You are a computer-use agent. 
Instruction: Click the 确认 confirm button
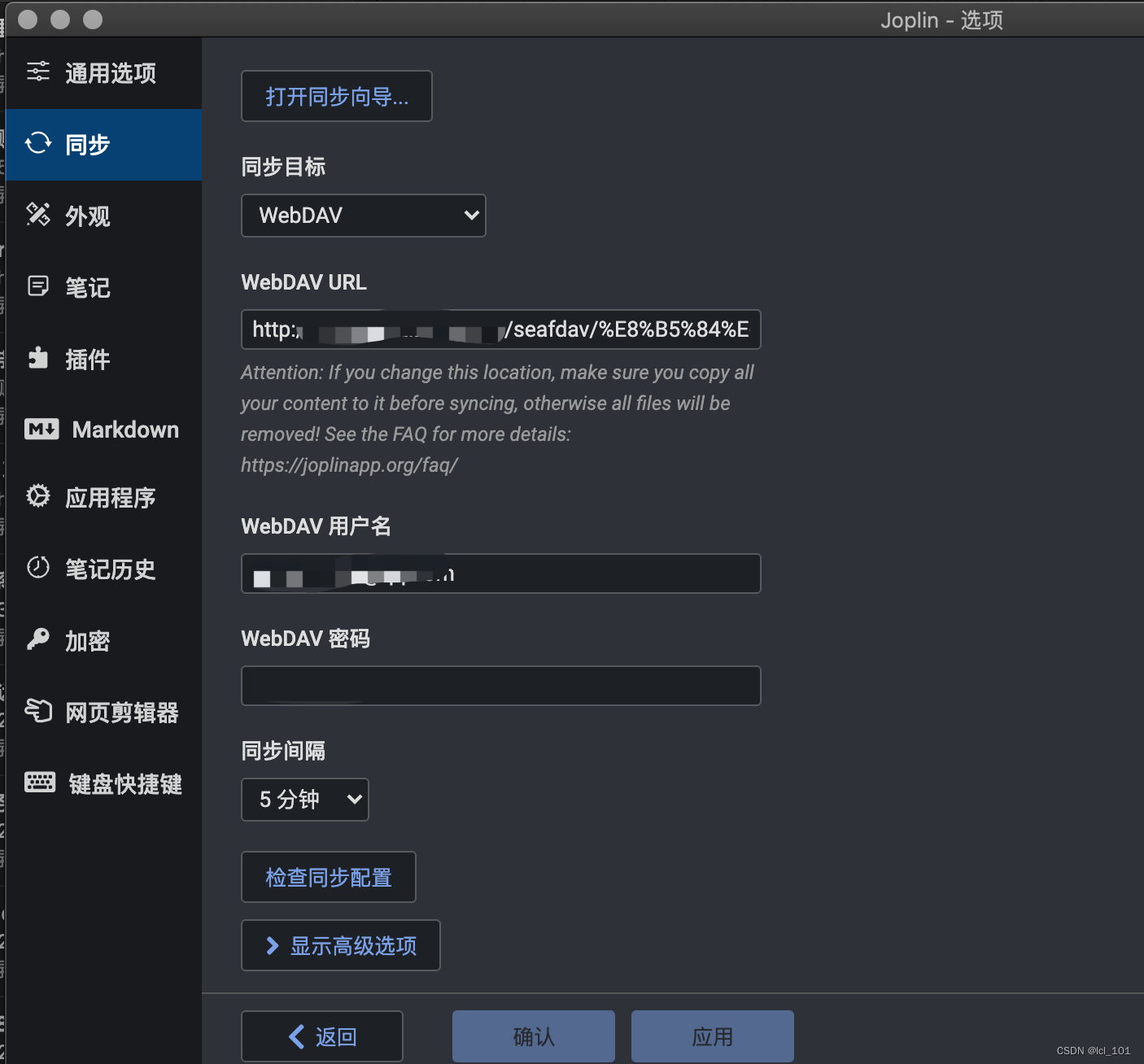[x=533, y=1036]
